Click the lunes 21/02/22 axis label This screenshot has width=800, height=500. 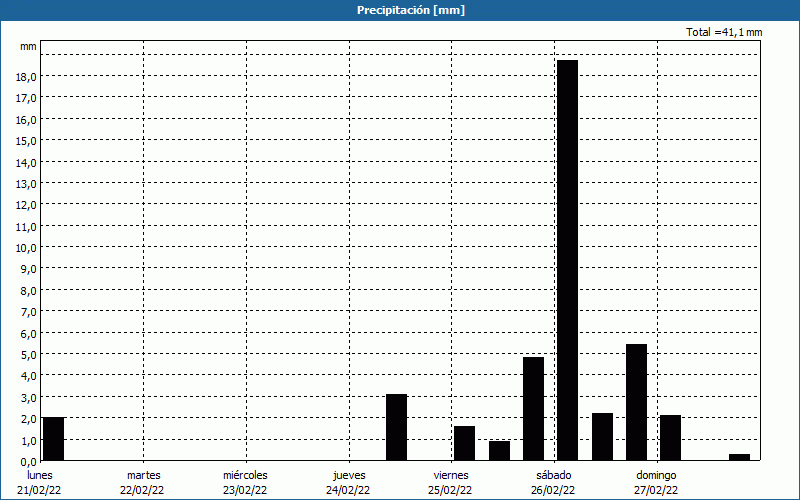(x=40, y=483)
